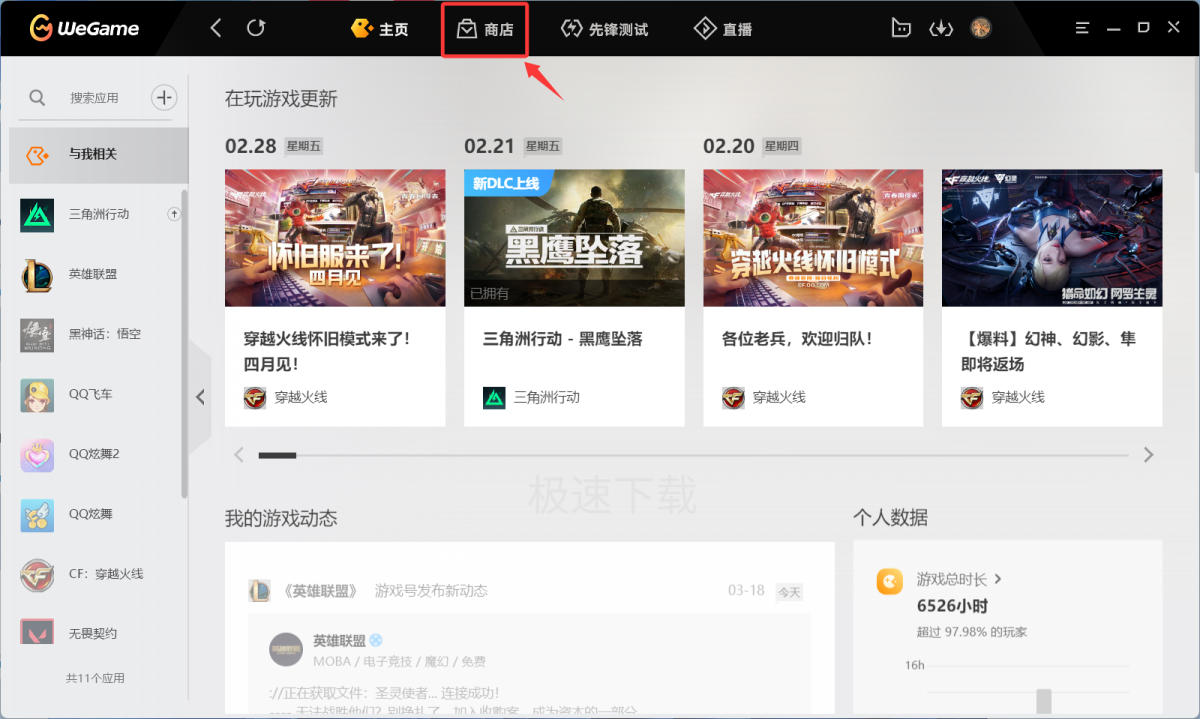The width and height of the screenshot is (1200, 719).
Task: Open 英雄联盟 icon in the sidebar
Action: [x=38, y=275]
